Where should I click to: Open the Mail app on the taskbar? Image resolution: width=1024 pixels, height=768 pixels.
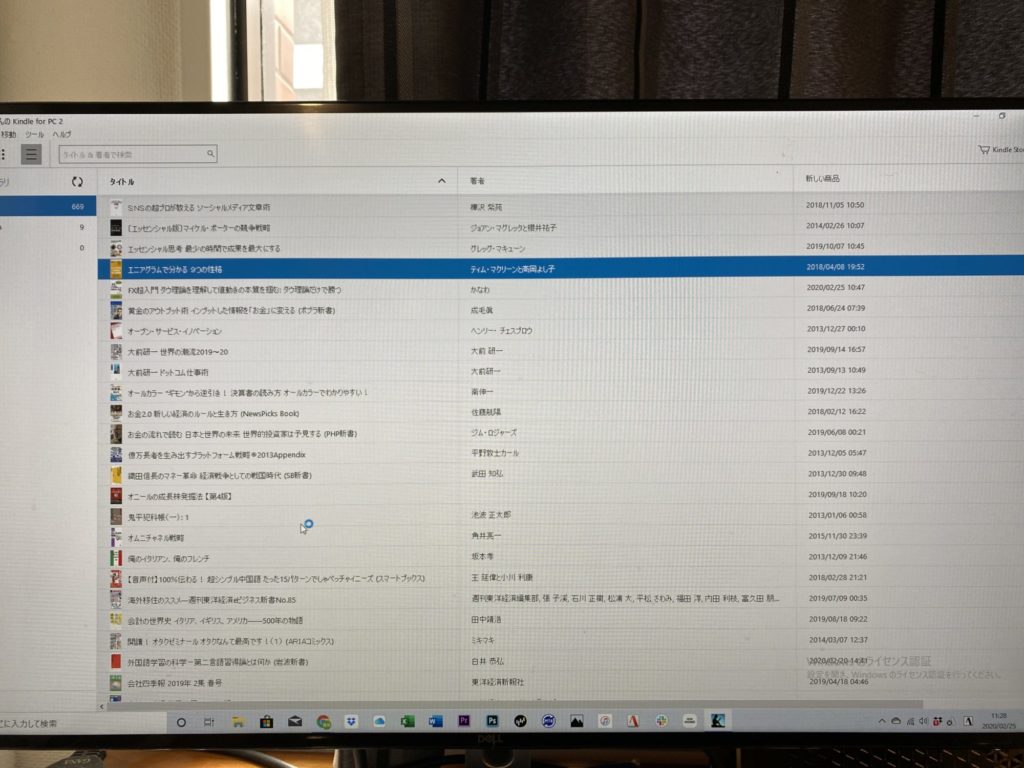[295, 722]
